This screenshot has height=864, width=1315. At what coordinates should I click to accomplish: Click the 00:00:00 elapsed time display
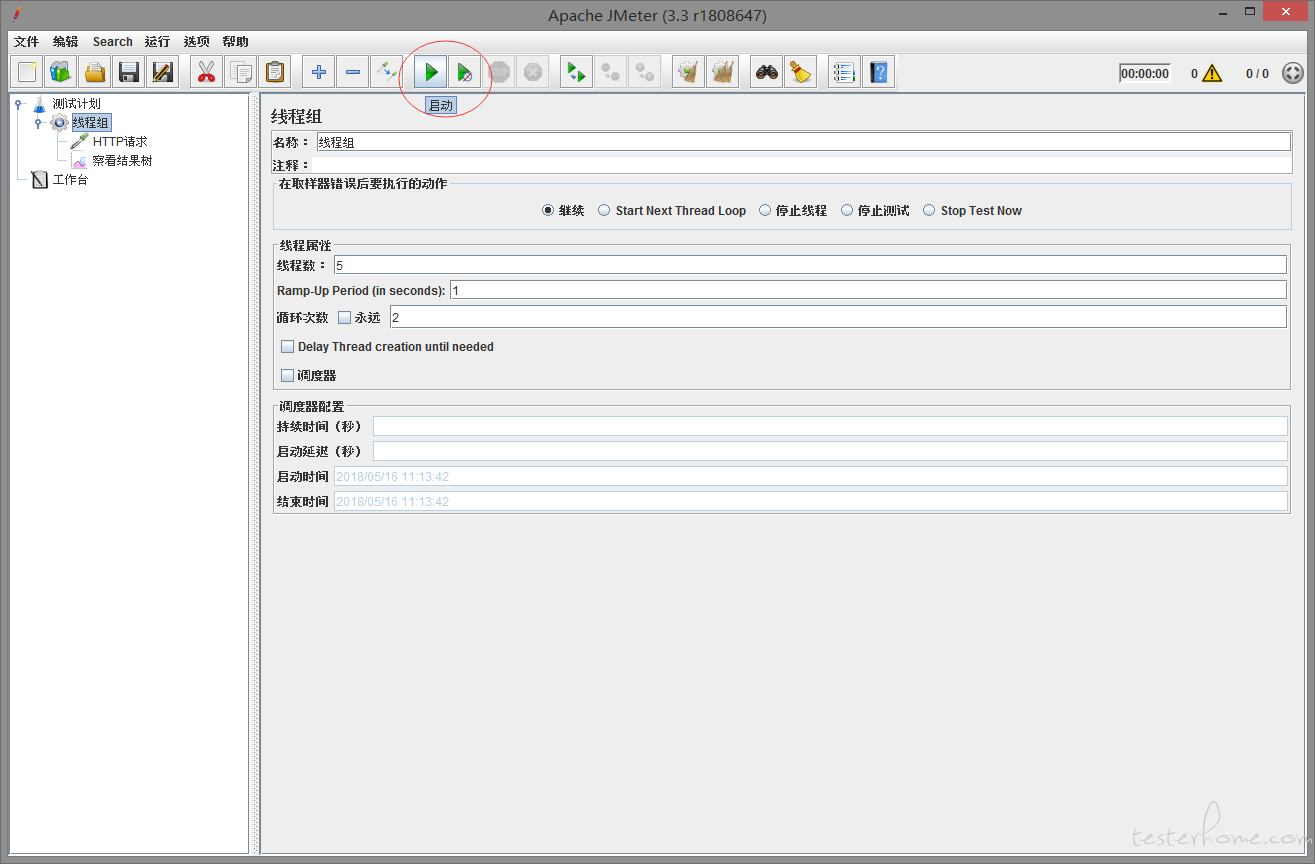[1145, 74]
